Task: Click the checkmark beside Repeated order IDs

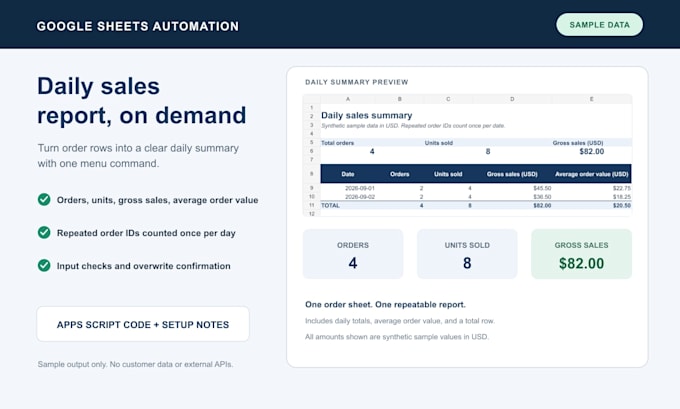Action: tap(44, 232)
